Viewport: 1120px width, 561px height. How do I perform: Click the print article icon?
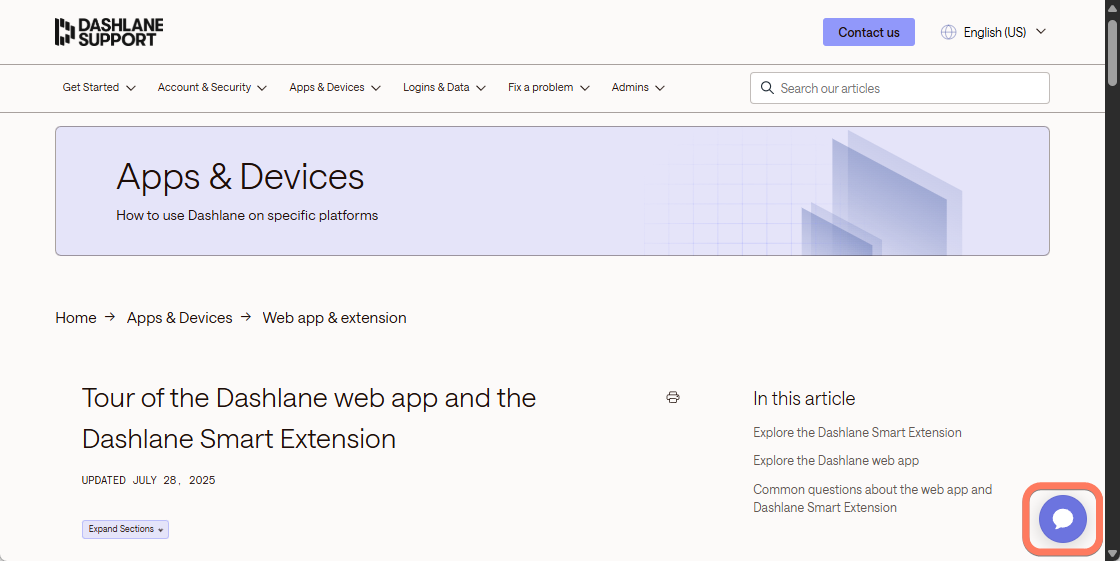673,397
